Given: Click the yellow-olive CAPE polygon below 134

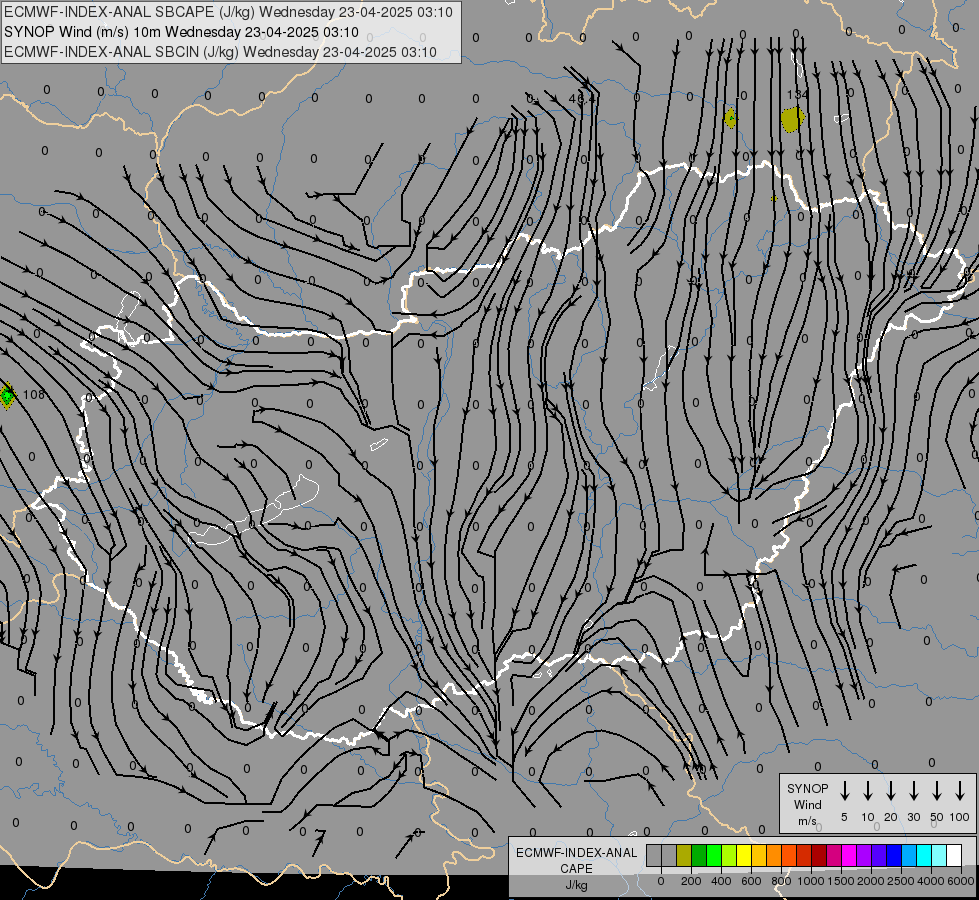Looking at the screenshot, I should pos(792,119).
